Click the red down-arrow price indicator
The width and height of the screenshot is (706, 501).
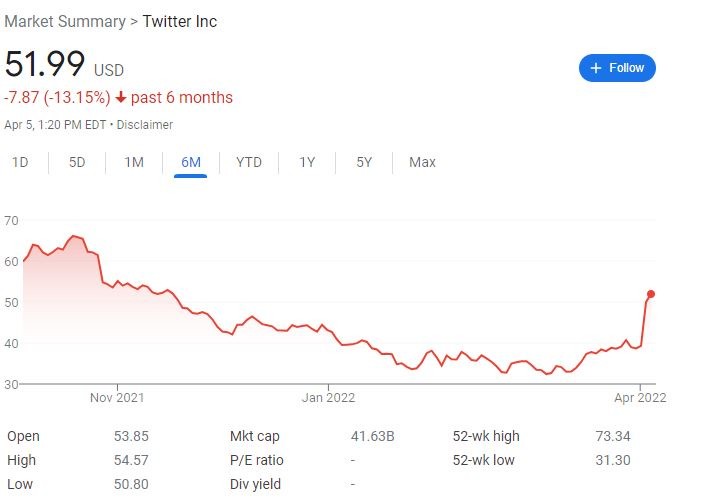121,98
